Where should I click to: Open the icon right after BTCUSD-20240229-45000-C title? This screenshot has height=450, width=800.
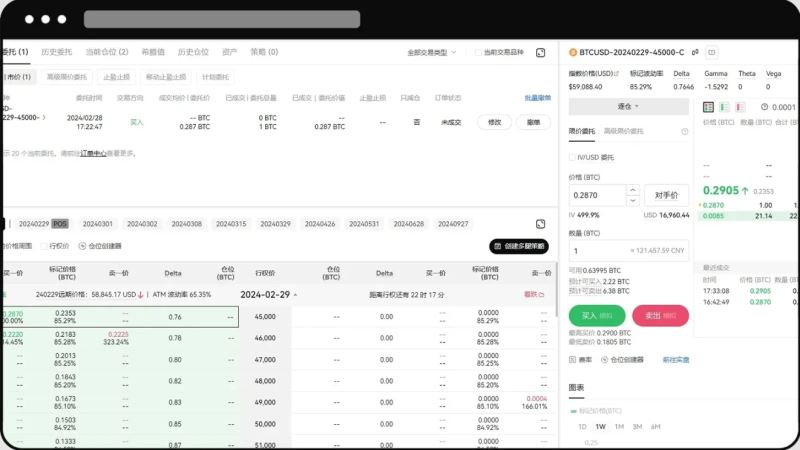[695, 52]
